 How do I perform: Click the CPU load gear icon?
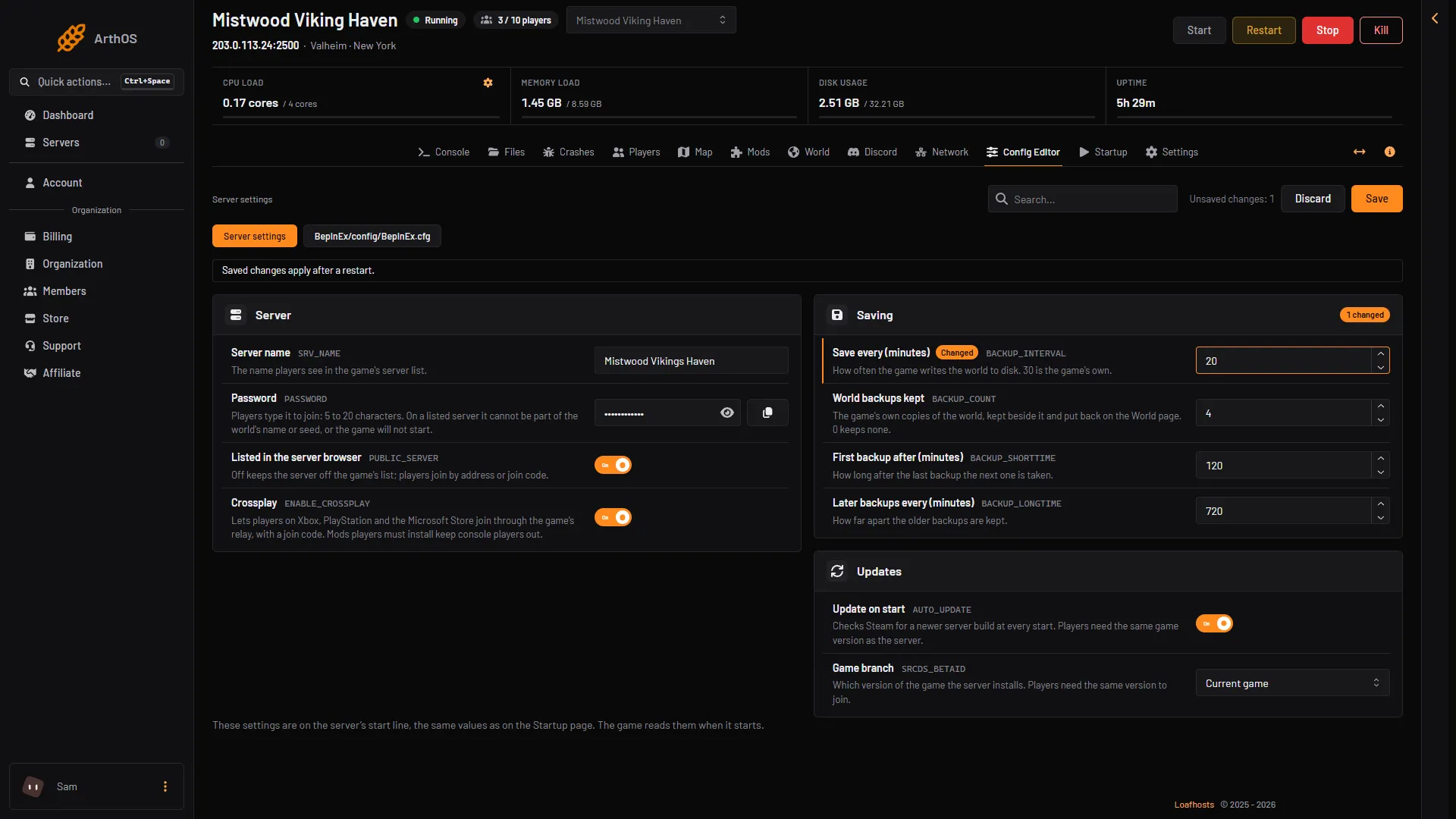pyautogui.click(x=488, y=83)
